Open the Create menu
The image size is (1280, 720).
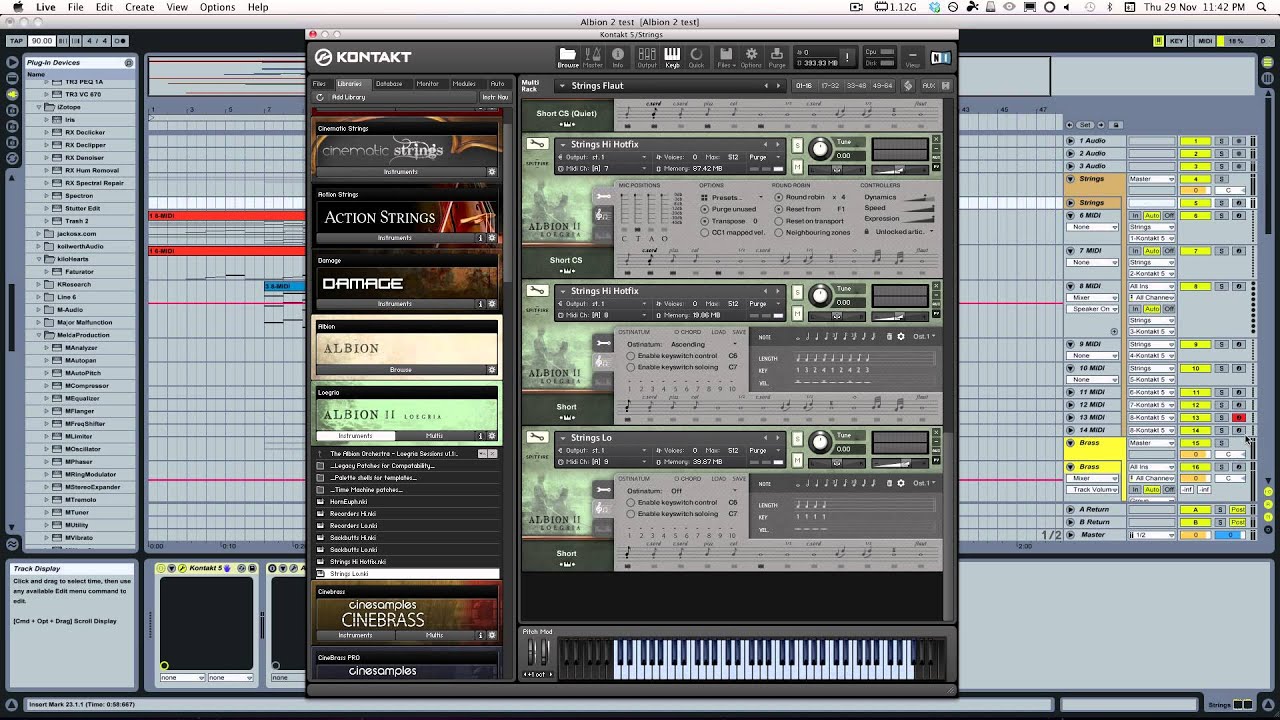click(139, 7)
